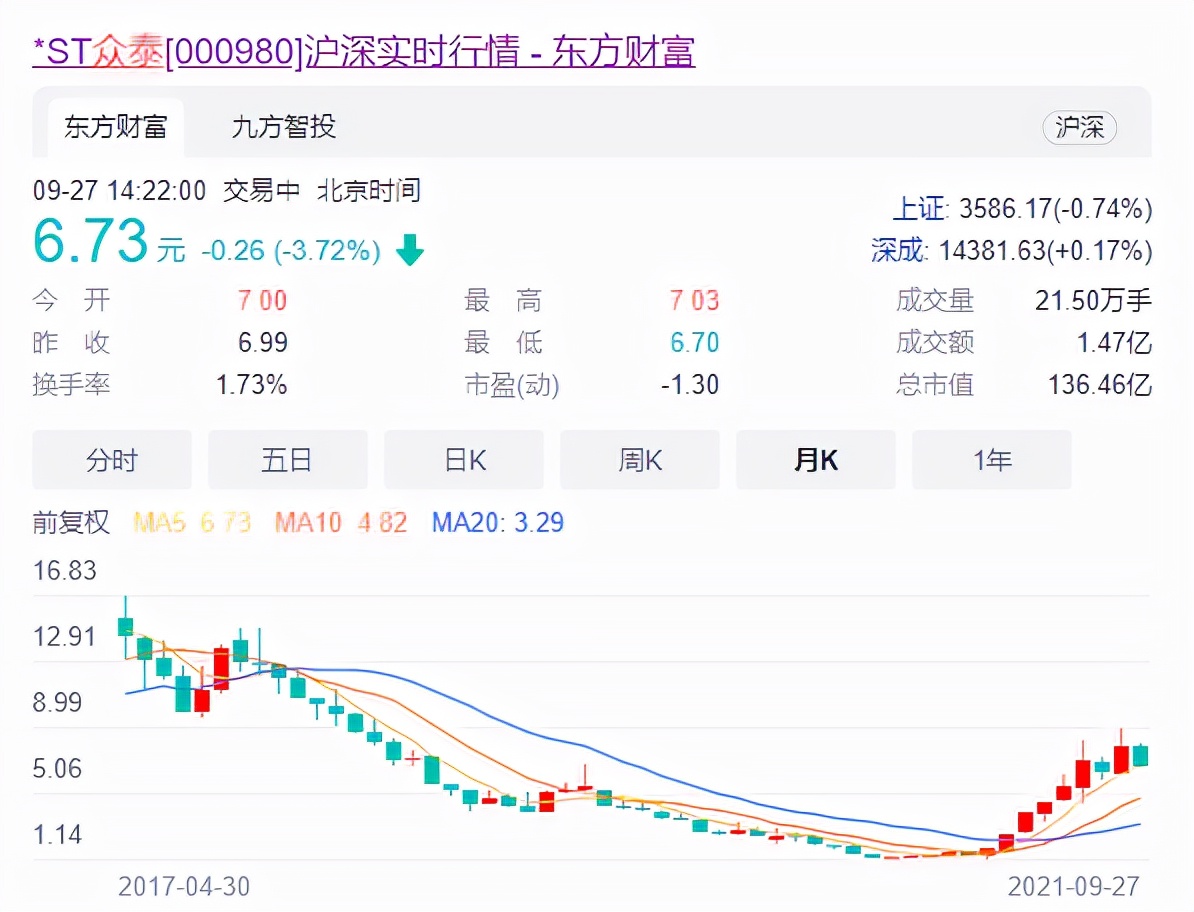Switch to 周K weekly candlestick chart
The height and width of the screenshot is (912, 1194).
pos(640,460)
